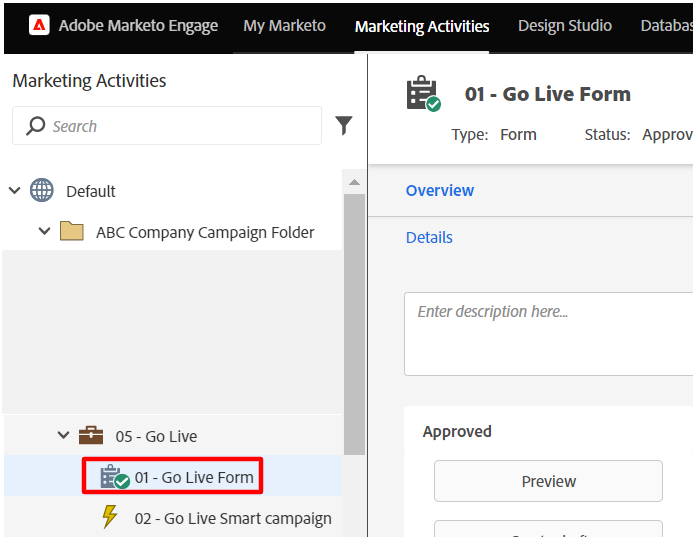Click the 01 - Go Live Form heading
The image size is (693, 537).
(x=547, y=94)
